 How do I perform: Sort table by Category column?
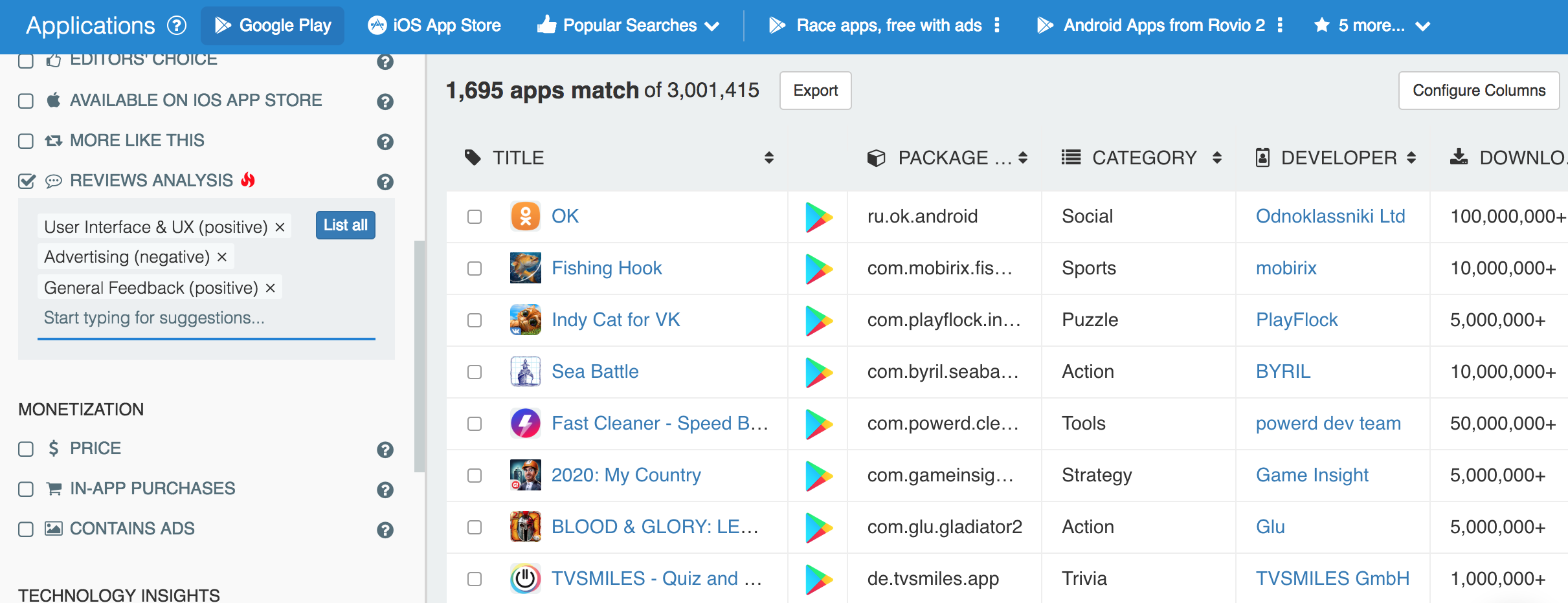pyautogui.click(x=1217, y=158)
